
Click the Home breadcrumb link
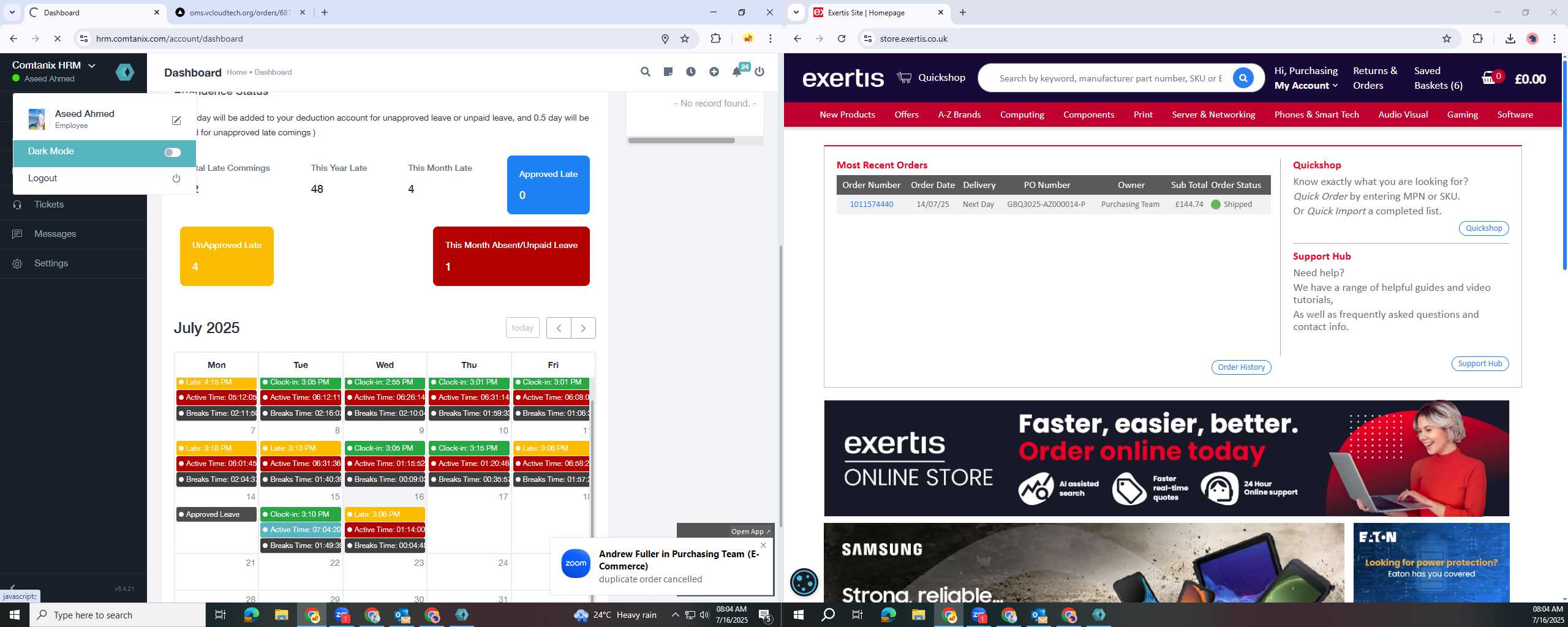point(236,72)
